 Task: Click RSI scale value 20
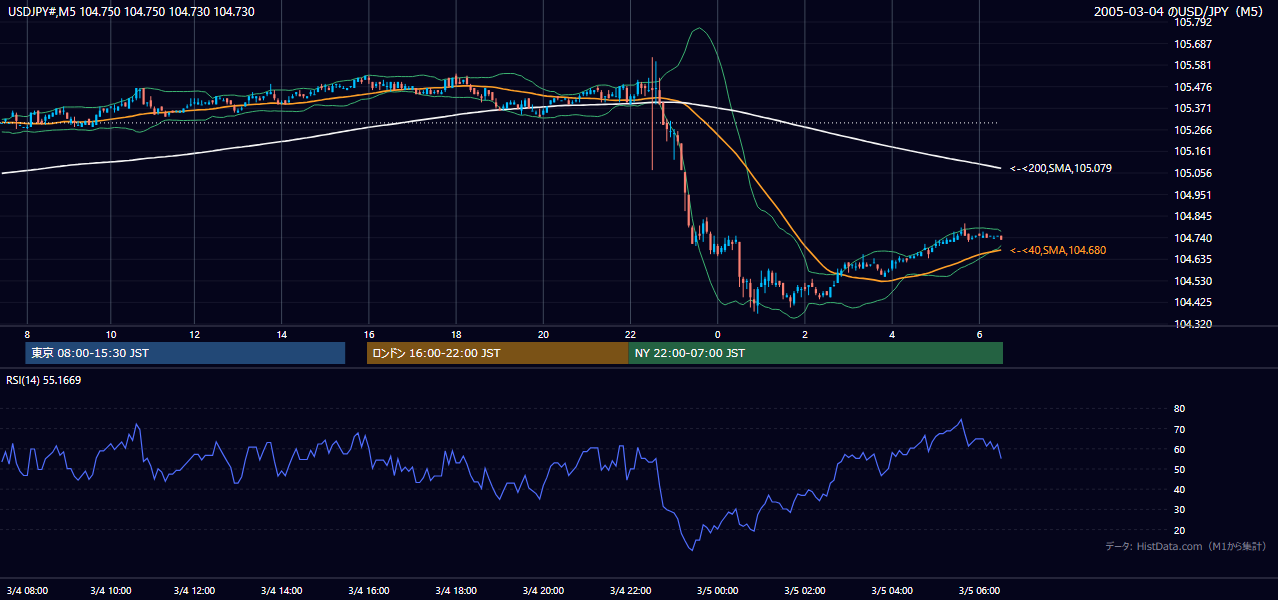pyautogui.click(x=1179, y=530)
